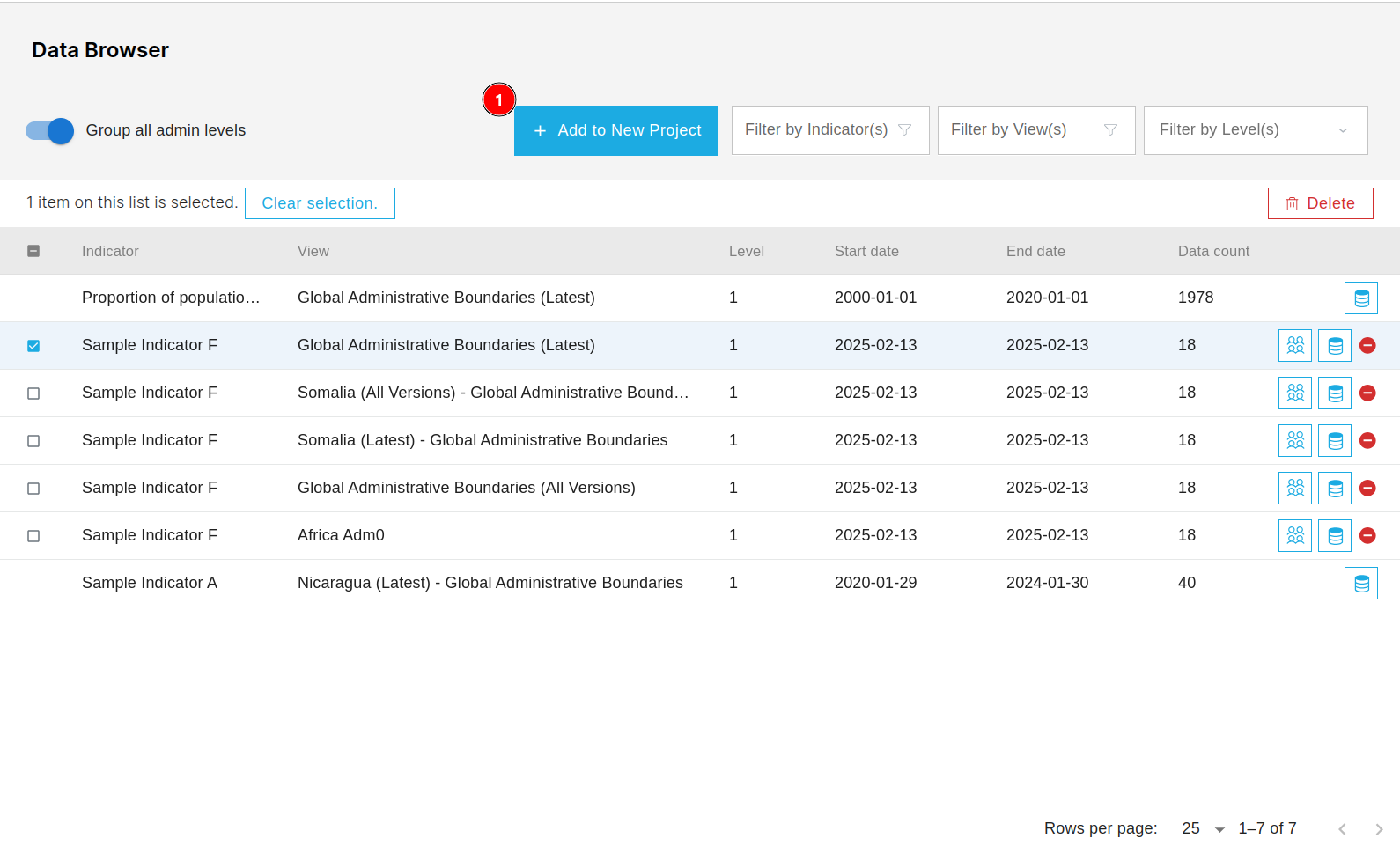
Task: Click red remove icon in Global Administrative Boundaries (All Versions) row
Action: pos(1367,488)
